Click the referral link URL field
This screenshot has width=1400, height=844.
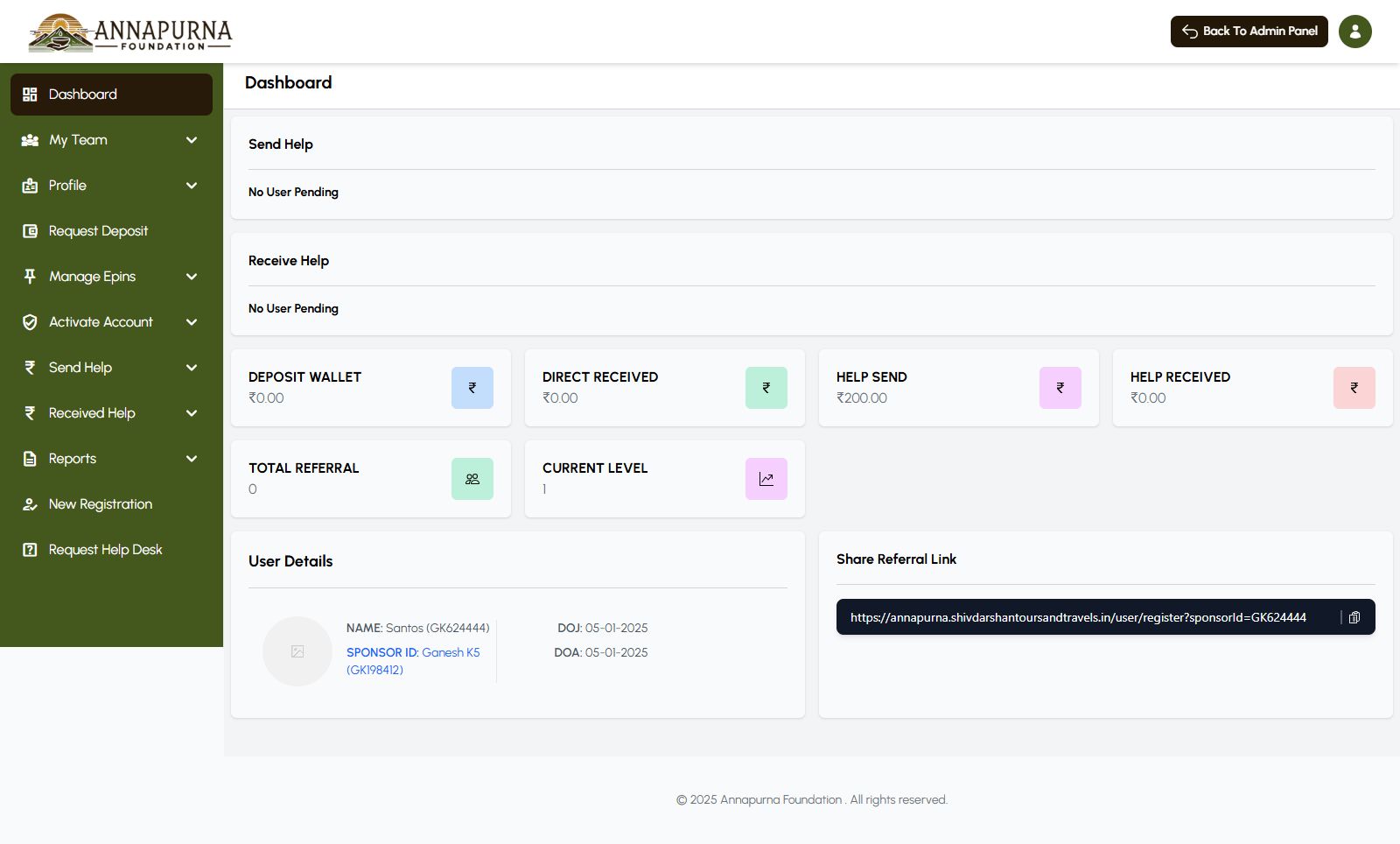(x=1078, y=617)
